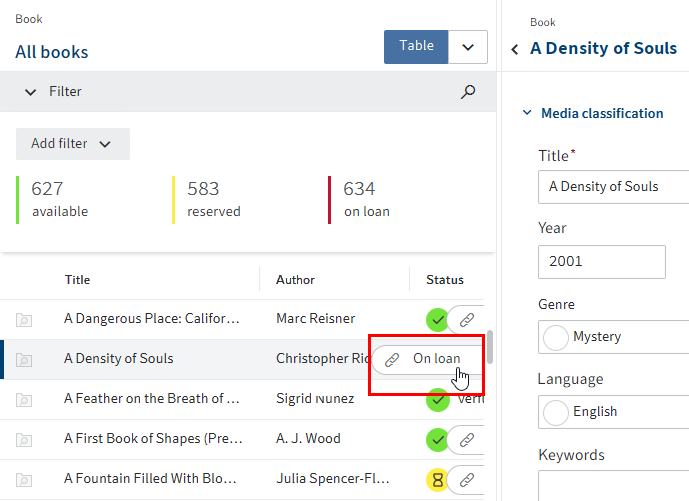This screenshot has height=501, width=689.
Task: Click the search magnifier icon in Filter bar
Action: click(x=468, y=92)
